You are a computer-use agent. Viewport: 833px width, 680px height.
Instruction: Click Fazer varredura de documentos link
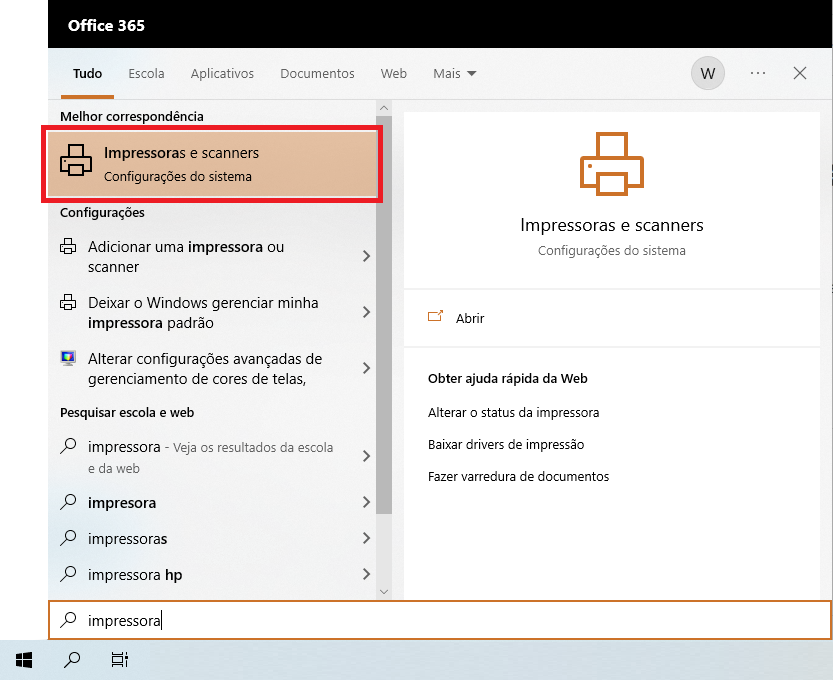pyautogui.click(x=518, y=476)
